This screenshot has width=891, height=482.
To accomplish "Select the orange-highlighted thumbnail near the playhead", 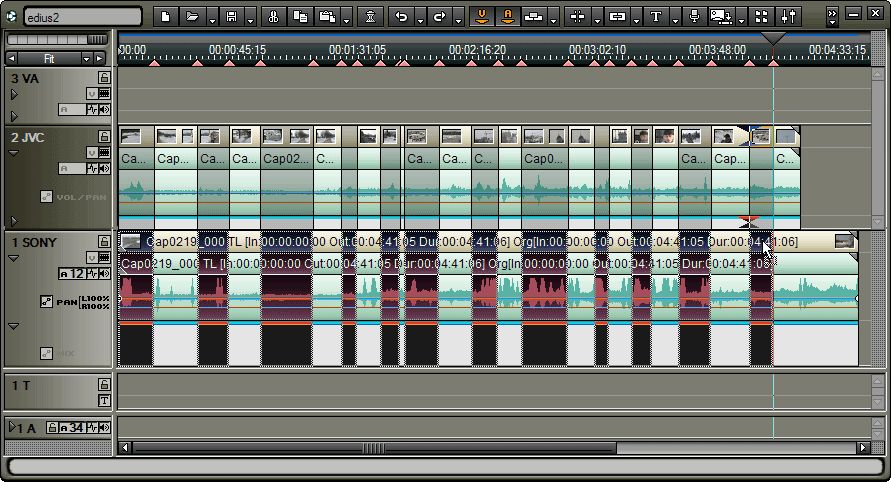I will pos(761,136).
